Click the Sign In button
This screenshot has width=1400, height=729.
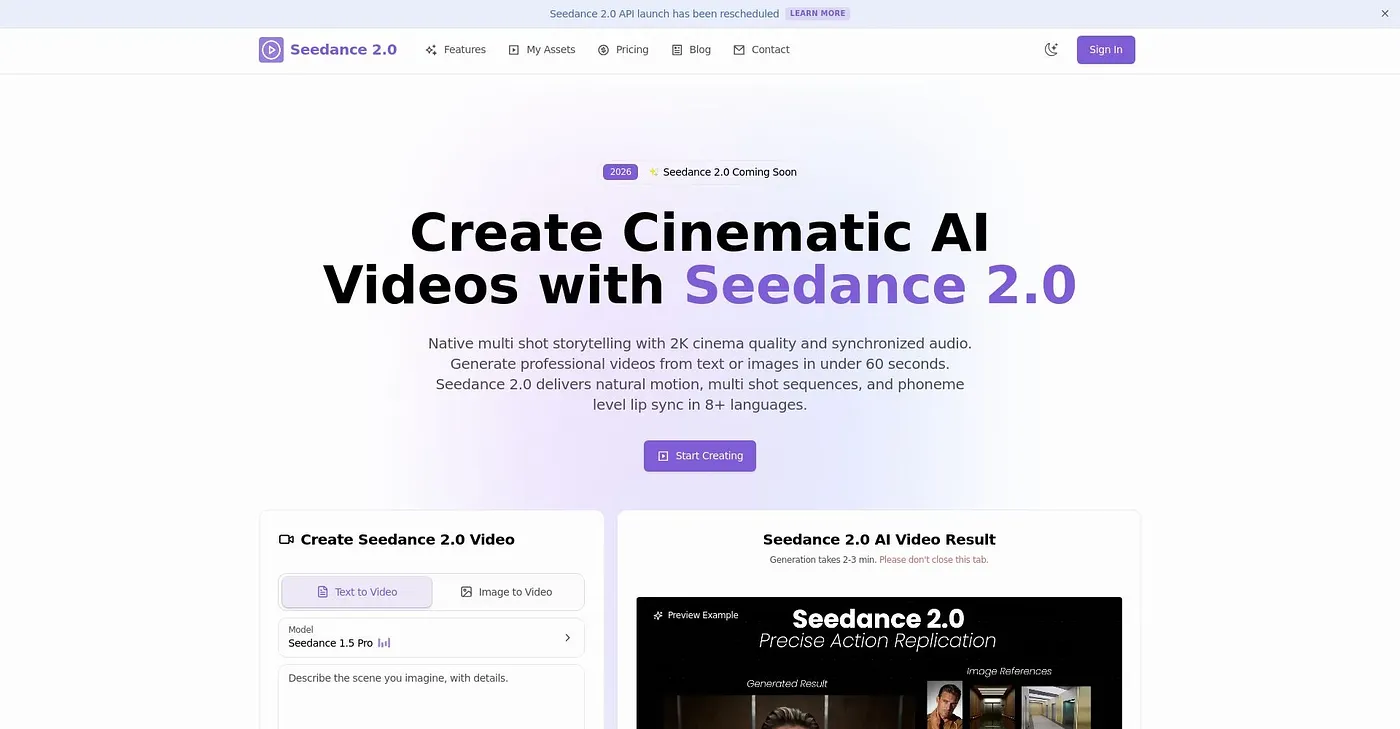[x=1106, y=50]
